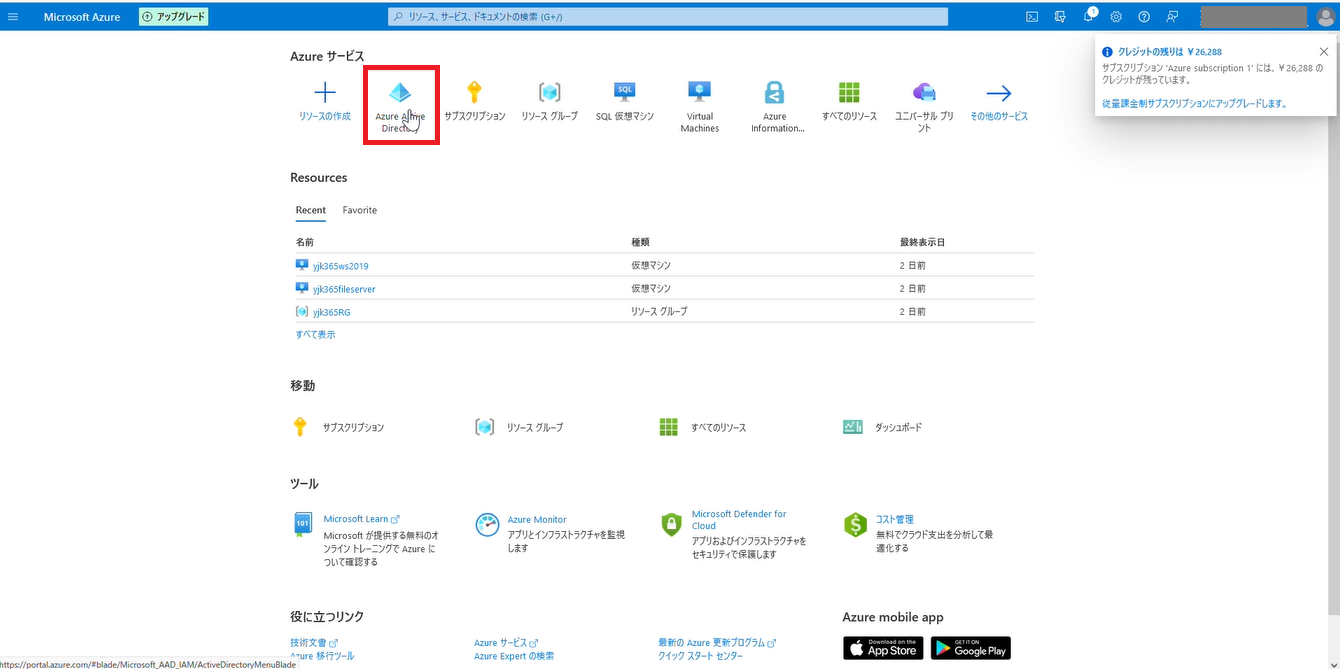Image resolution: width=1340 pixels, height=669 pixels.
Task: Open the help question mark
Action: 1144,17
